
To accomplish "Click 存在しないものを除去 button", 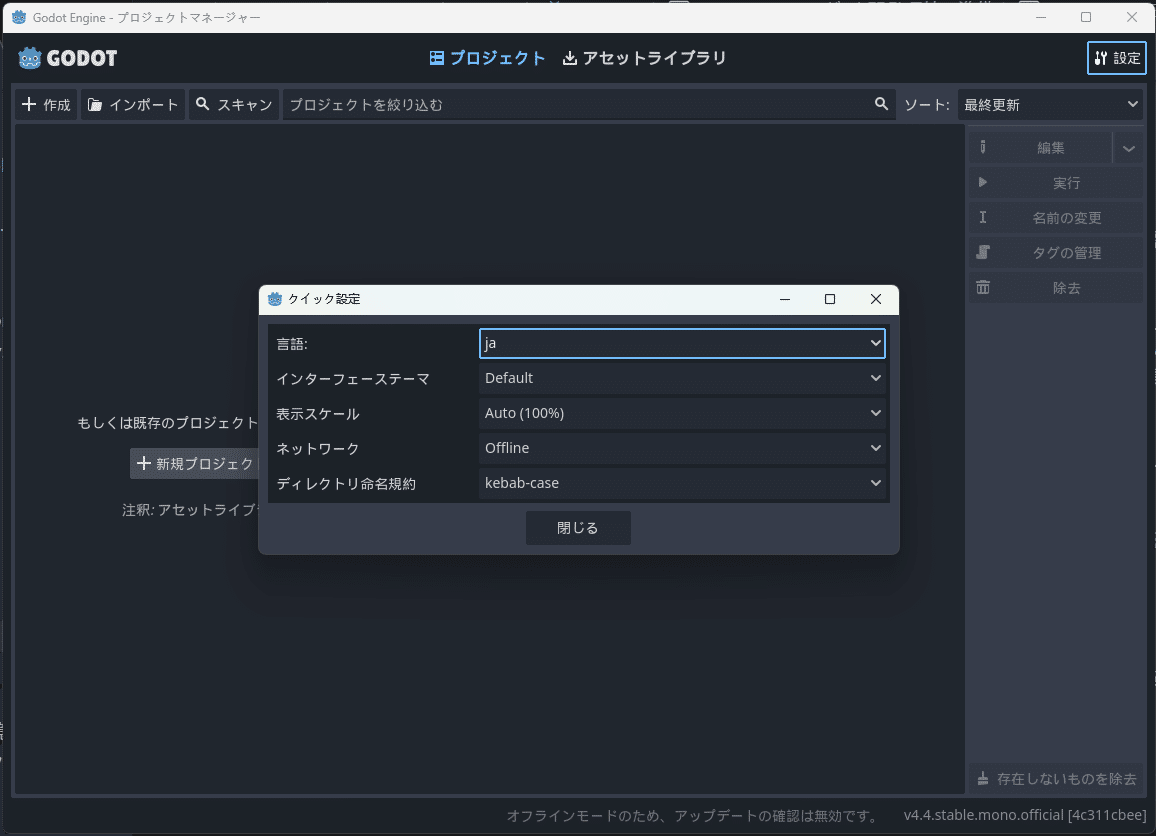I will click(x=1056, y=778).
